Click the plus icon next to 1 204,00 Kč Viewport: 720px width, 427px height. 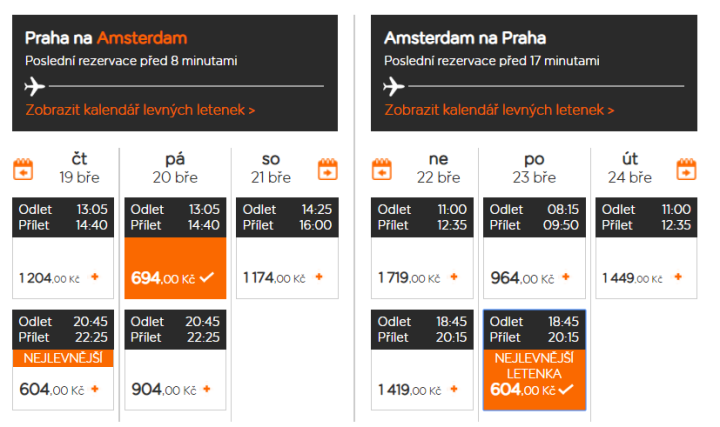coord(96,277)
